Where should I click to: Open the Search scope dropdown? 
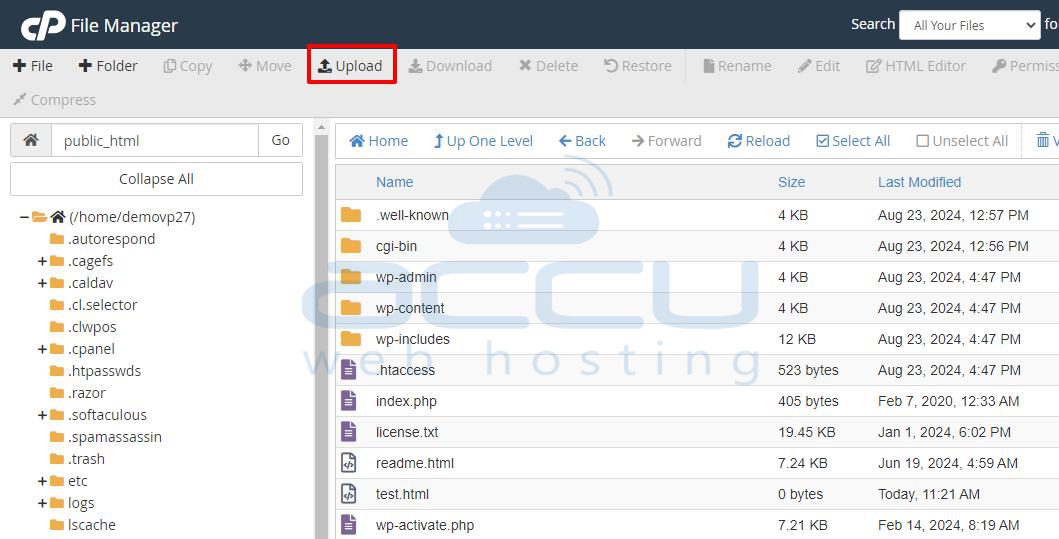point(970,25)
